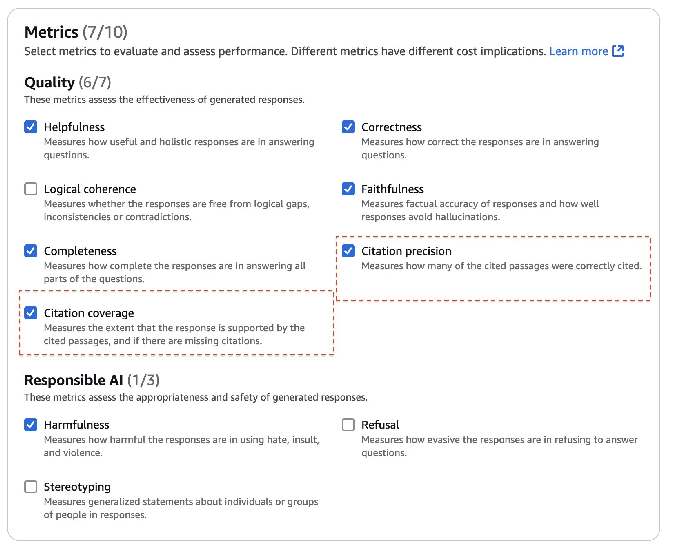Click the Citation precision label
Viewport: 690px width, 553px height.
(406, 251)
